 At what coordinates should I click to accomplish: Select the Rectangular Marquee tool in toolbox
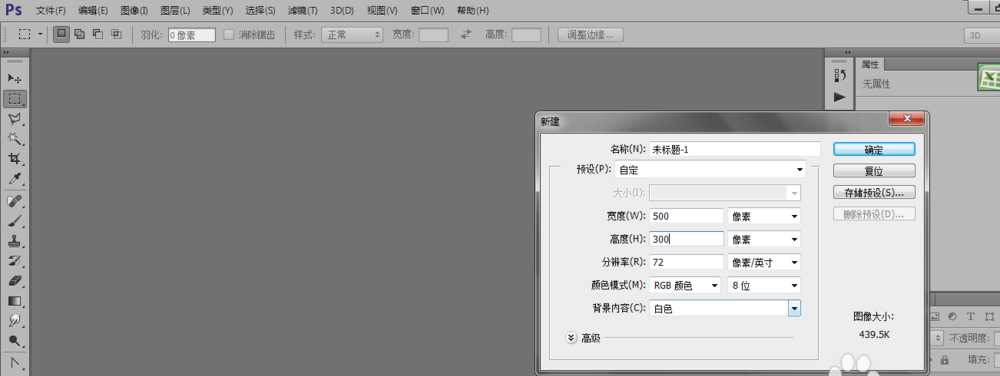(x=15, y=99)
